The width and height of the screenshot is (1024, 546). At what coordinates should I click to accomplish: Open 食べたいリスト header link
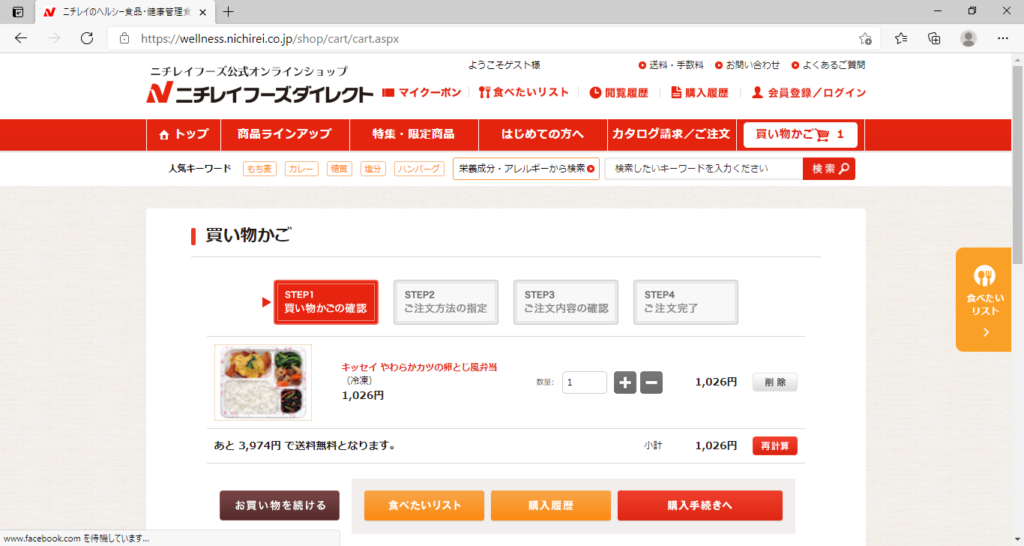(x=524, y=93)
